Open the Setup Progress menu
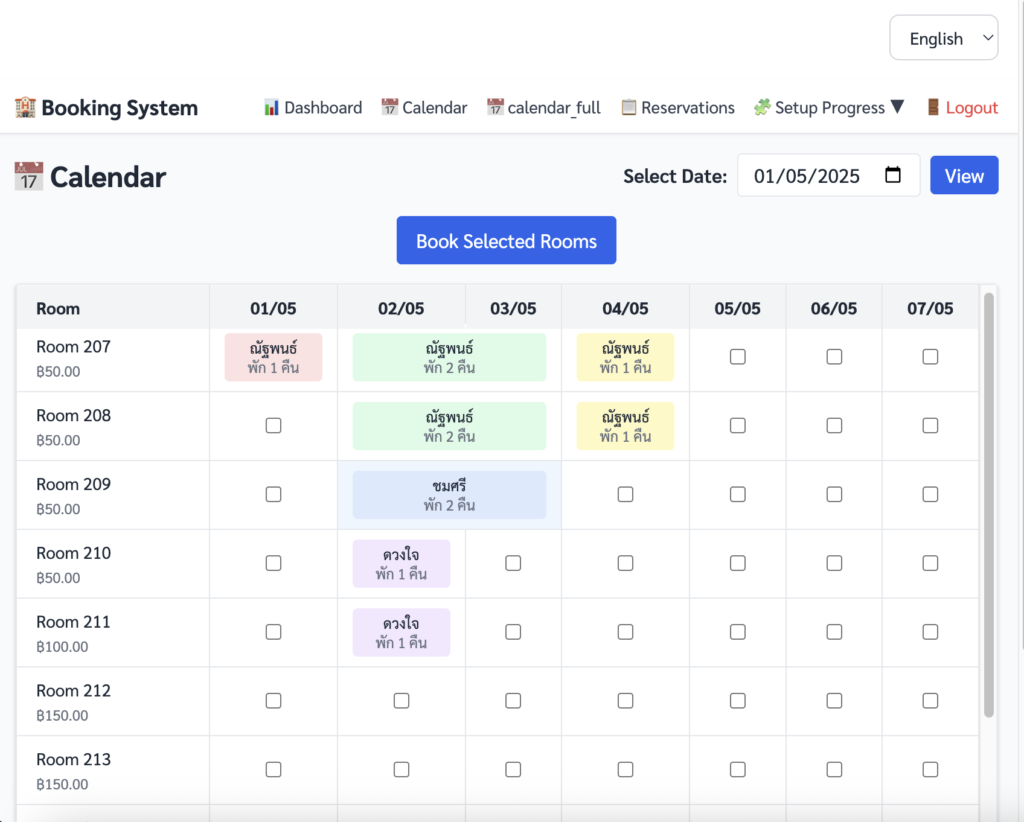This screenshot has height=822, width=1024. (x=829, y=108)
